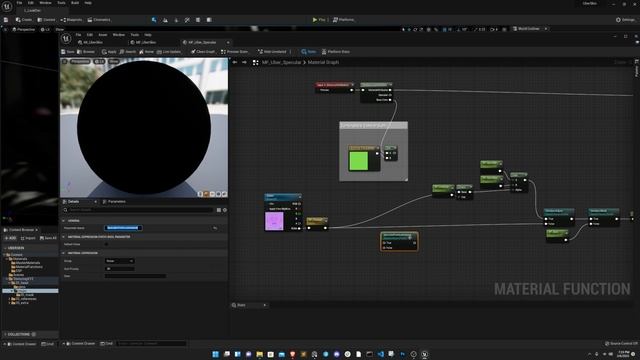Click the Import button in Content Browser
640x360 pixels.
click(28, 238)
